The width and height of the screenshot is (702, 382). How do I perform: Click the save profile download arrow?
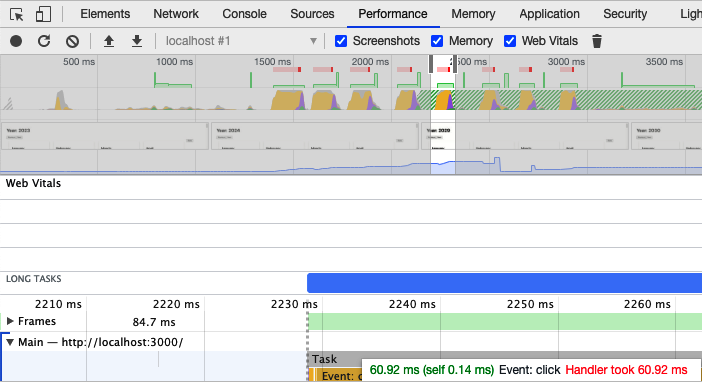137,41
